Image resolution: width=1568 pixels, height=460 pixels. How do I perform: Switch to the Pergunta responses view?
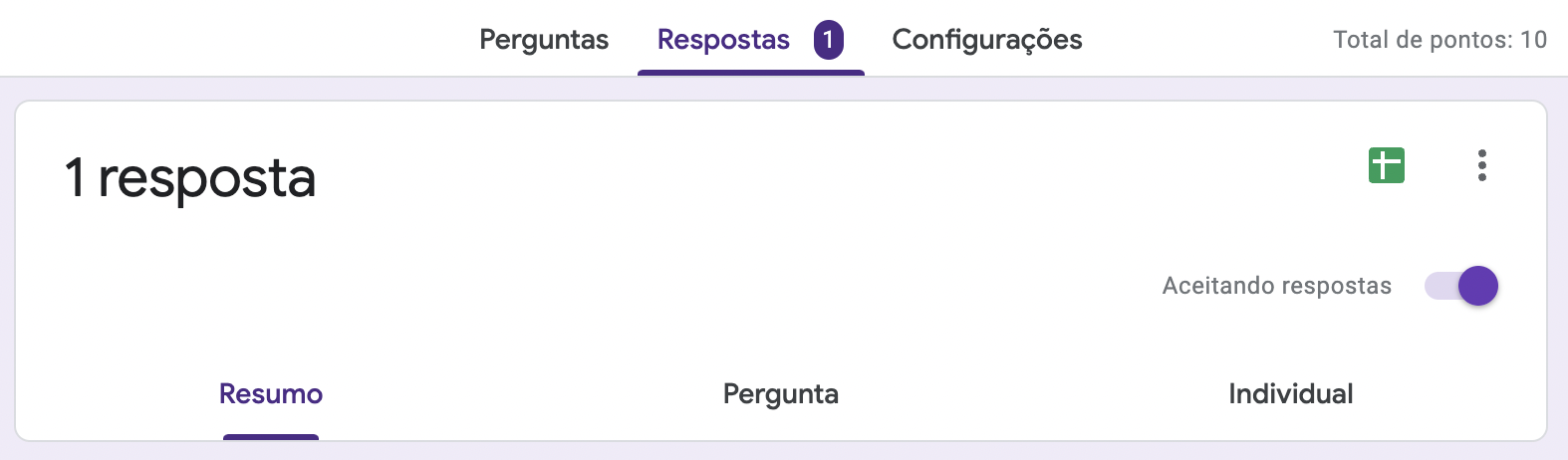pyautogui.click(x=780, y=394)
